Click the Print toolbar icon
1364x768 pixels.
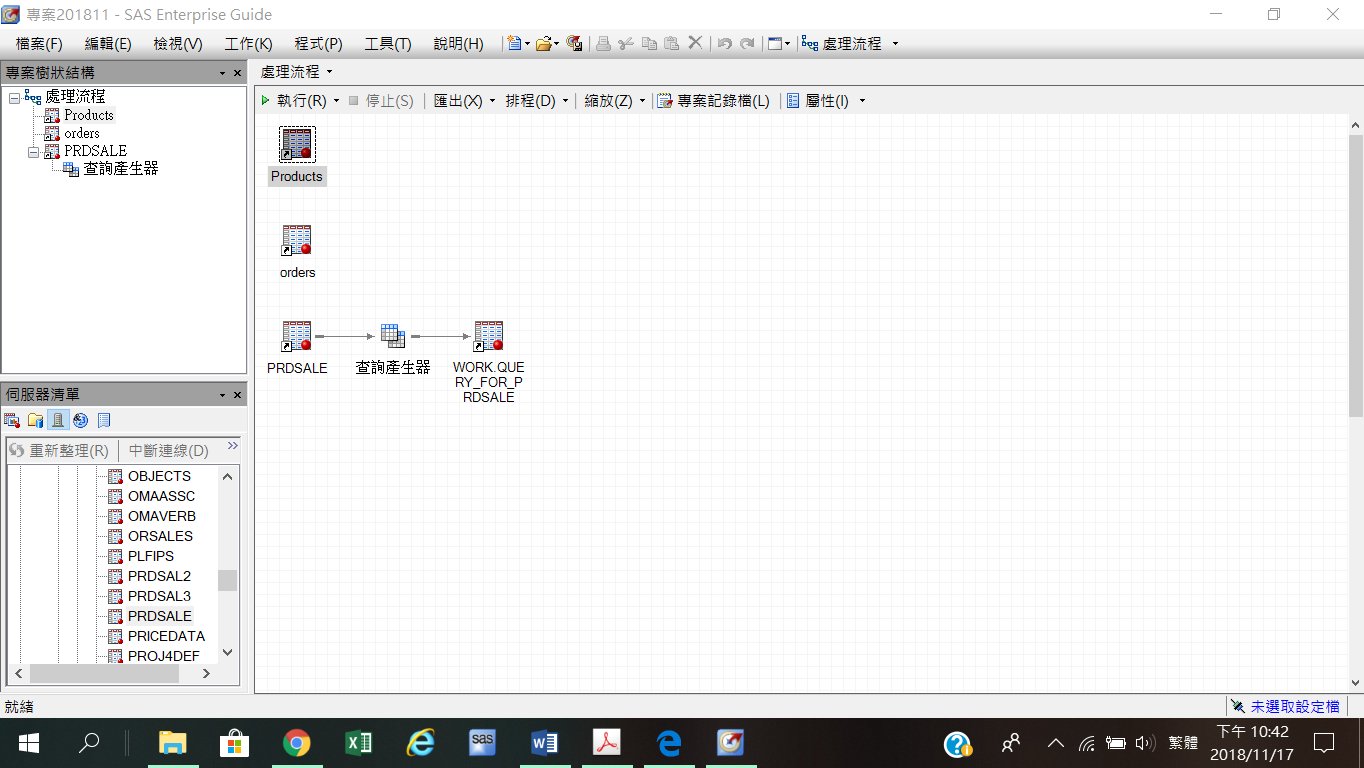click(x=603, y=43)
